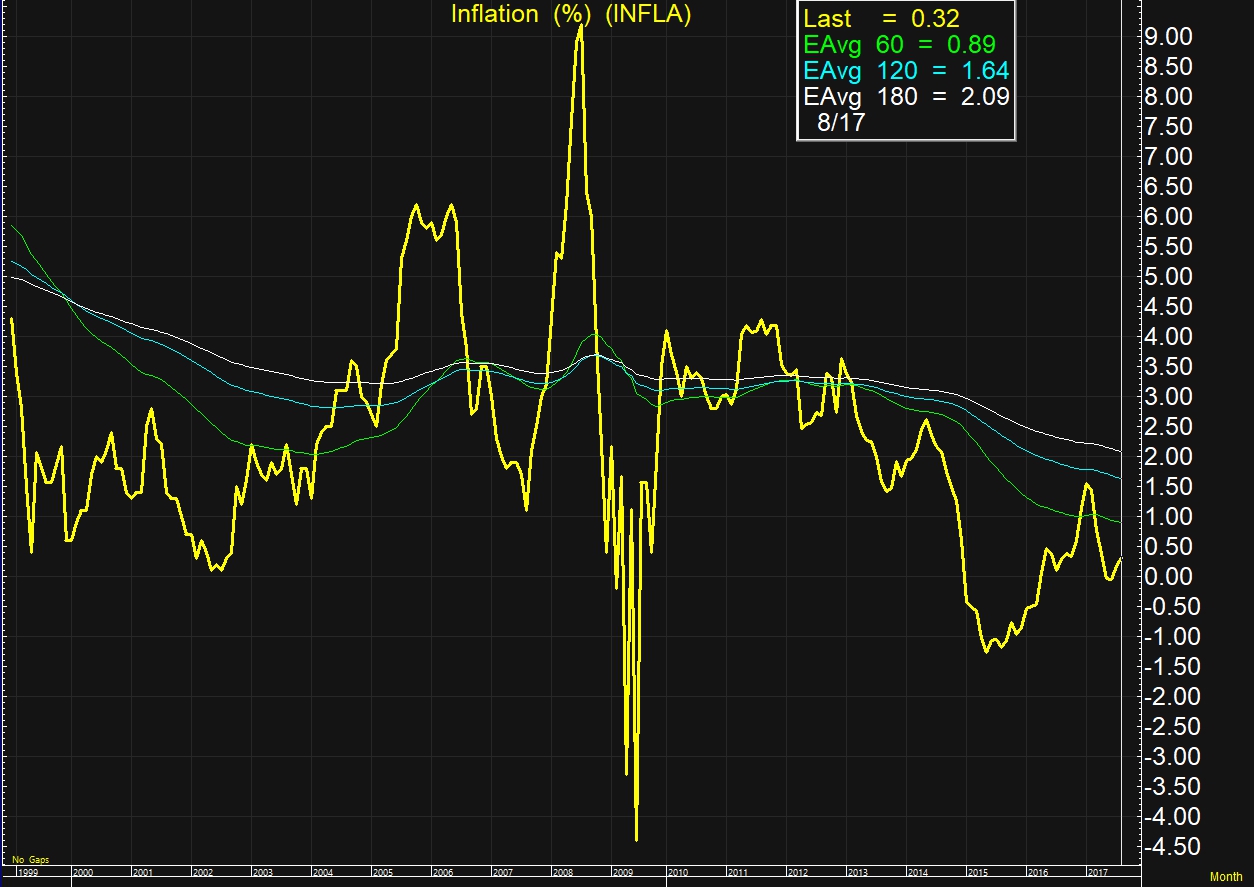
Task: Click the 2009 marker on the time axis
Action: tap(620, 873)
